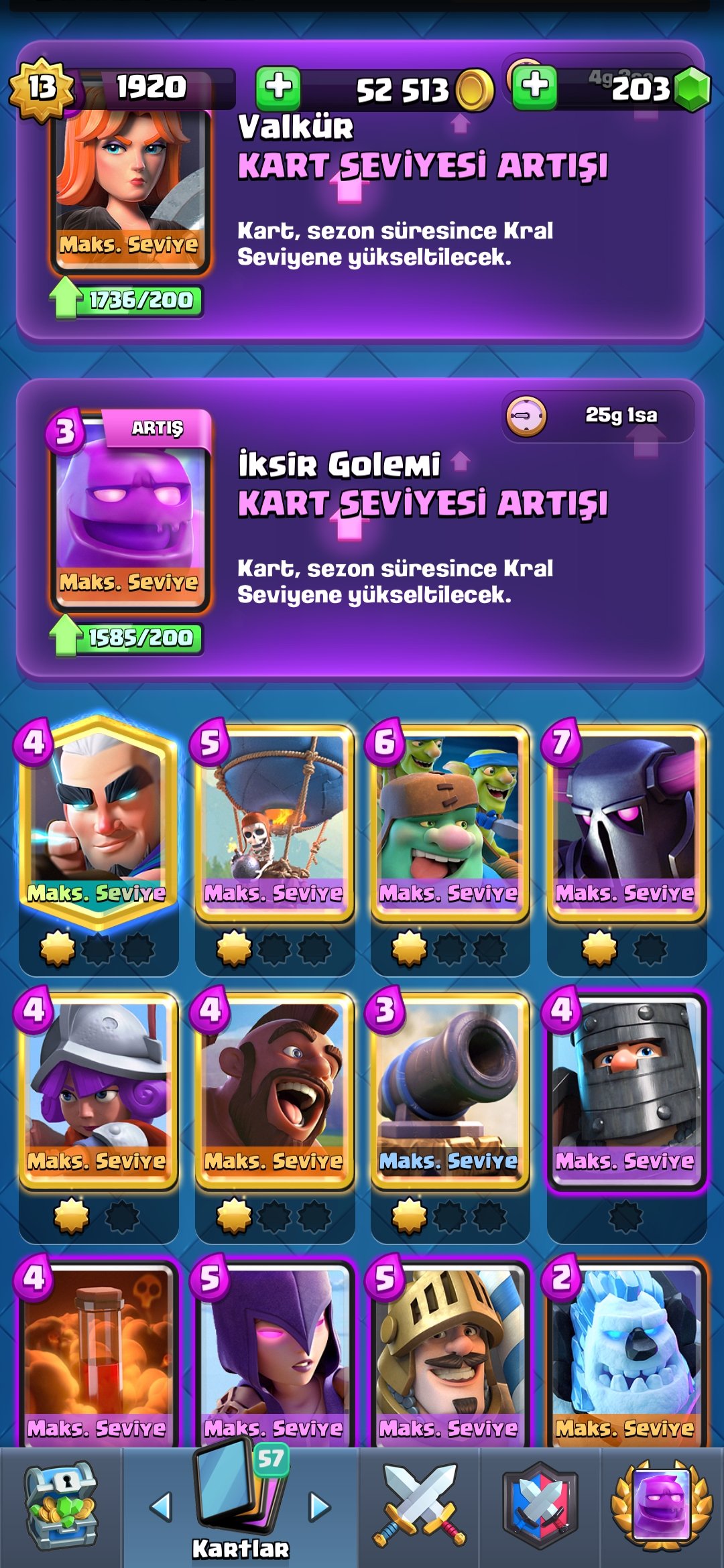724x1568 pixels.
Task: Go to next tab with right arrow
Action: (x=320, y=1506)
